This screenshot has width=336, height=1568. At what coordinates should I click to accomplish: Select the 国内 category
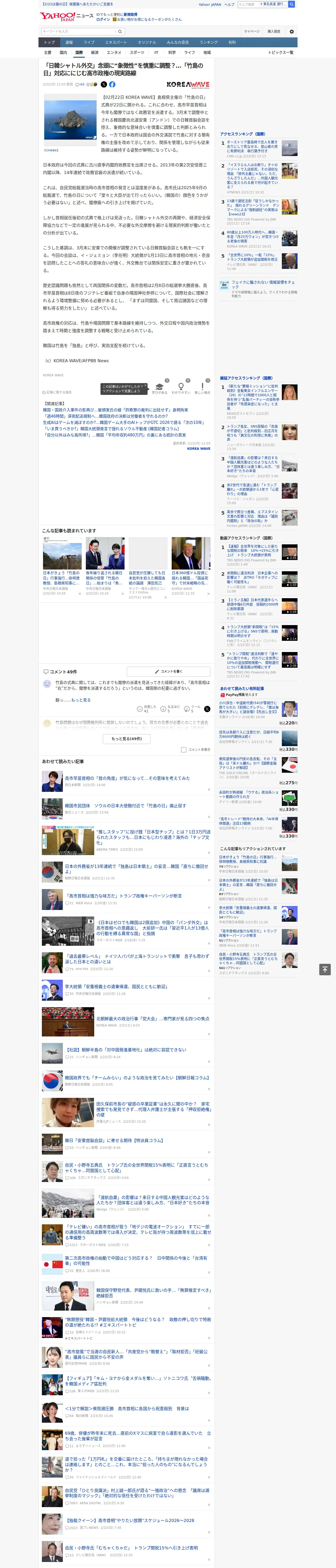pyautogui.click(x=63, y=52)
